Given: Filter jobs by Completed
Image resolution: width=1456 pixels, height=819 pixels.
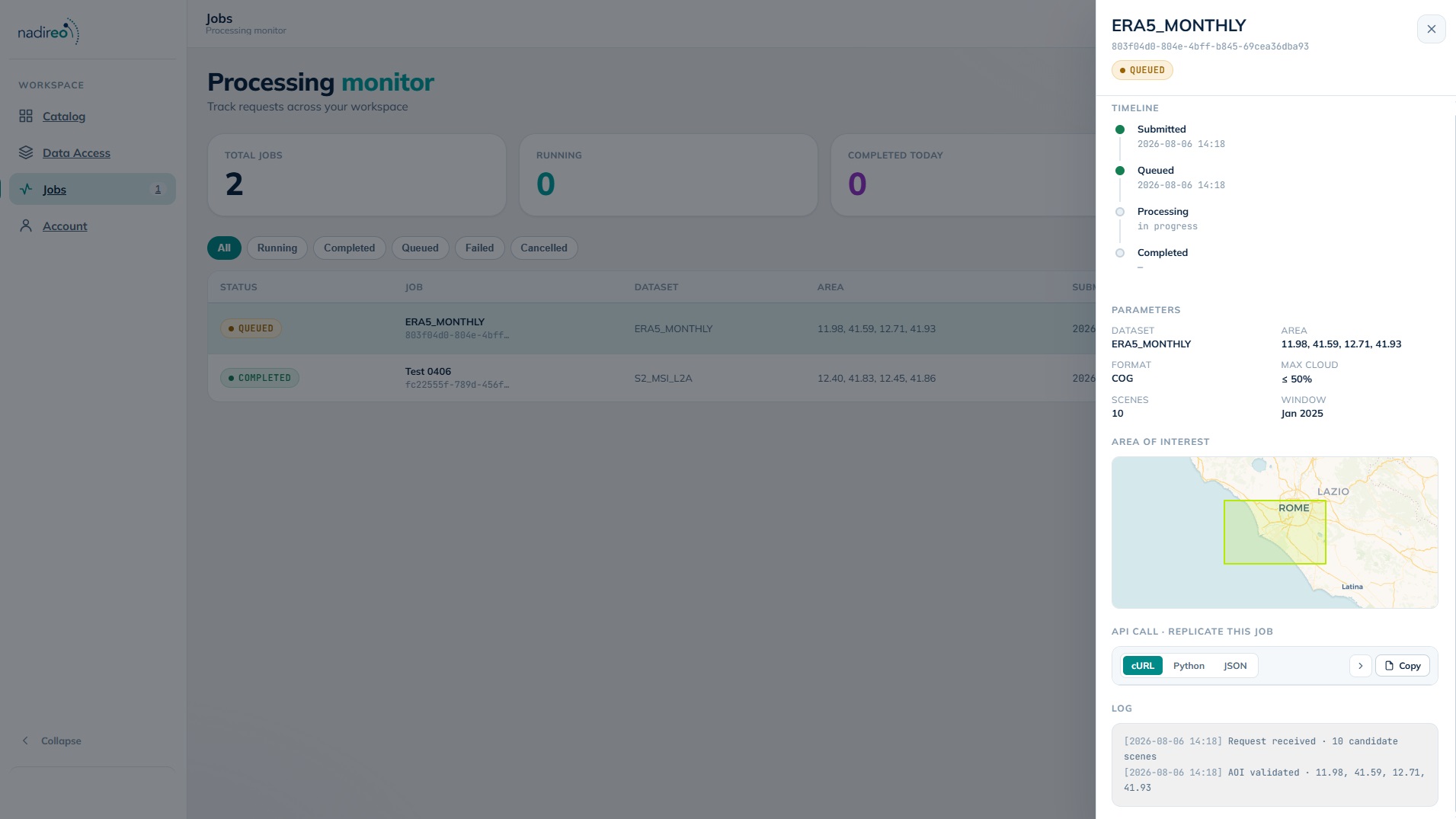Looking at the screenshot, I should [x=349, y=248].
